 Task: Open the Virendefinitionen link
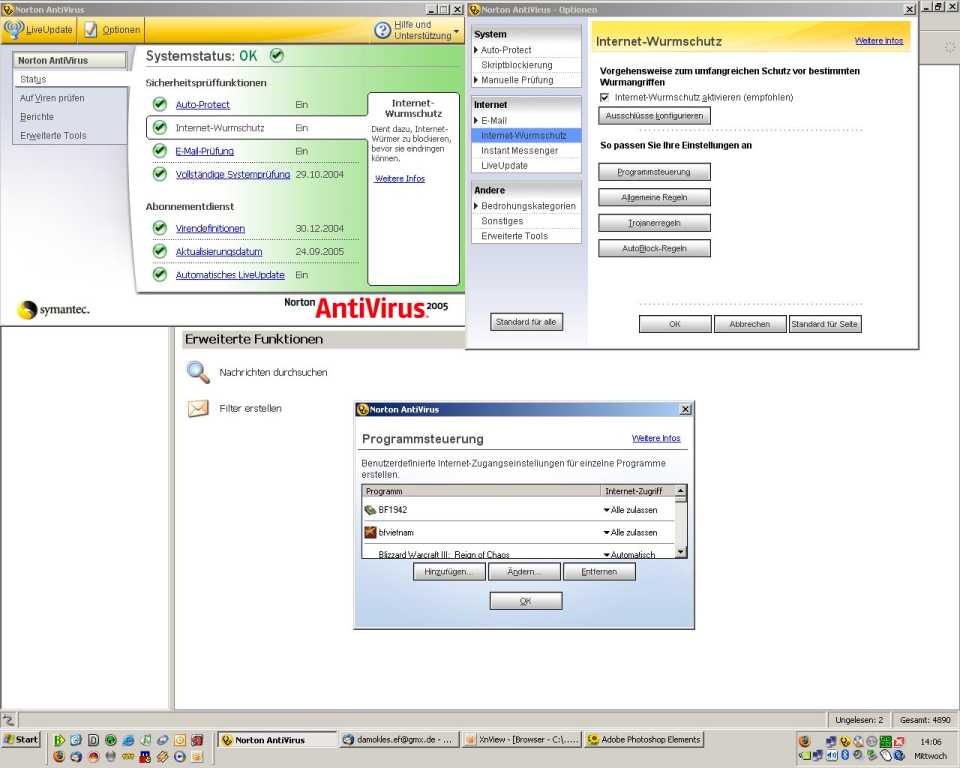(210, 228)
